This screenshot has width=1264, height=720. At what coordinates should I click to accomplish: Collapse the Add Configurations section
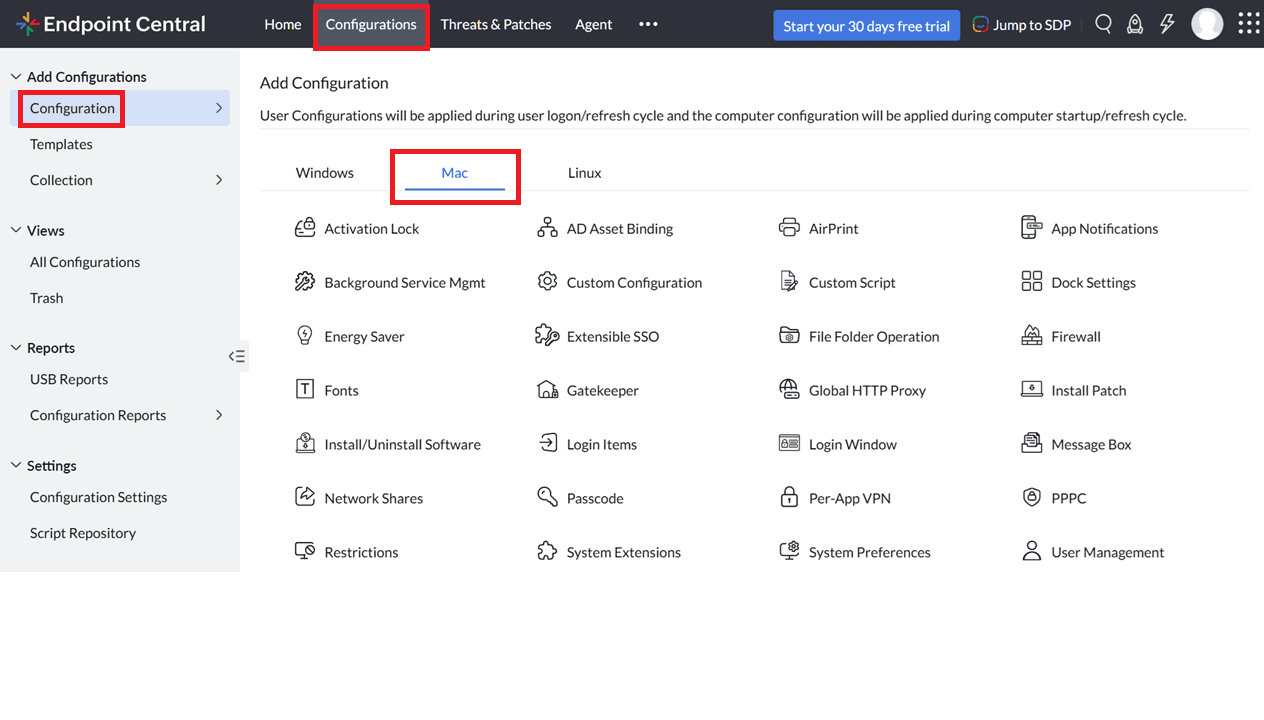tap(16, 77)
